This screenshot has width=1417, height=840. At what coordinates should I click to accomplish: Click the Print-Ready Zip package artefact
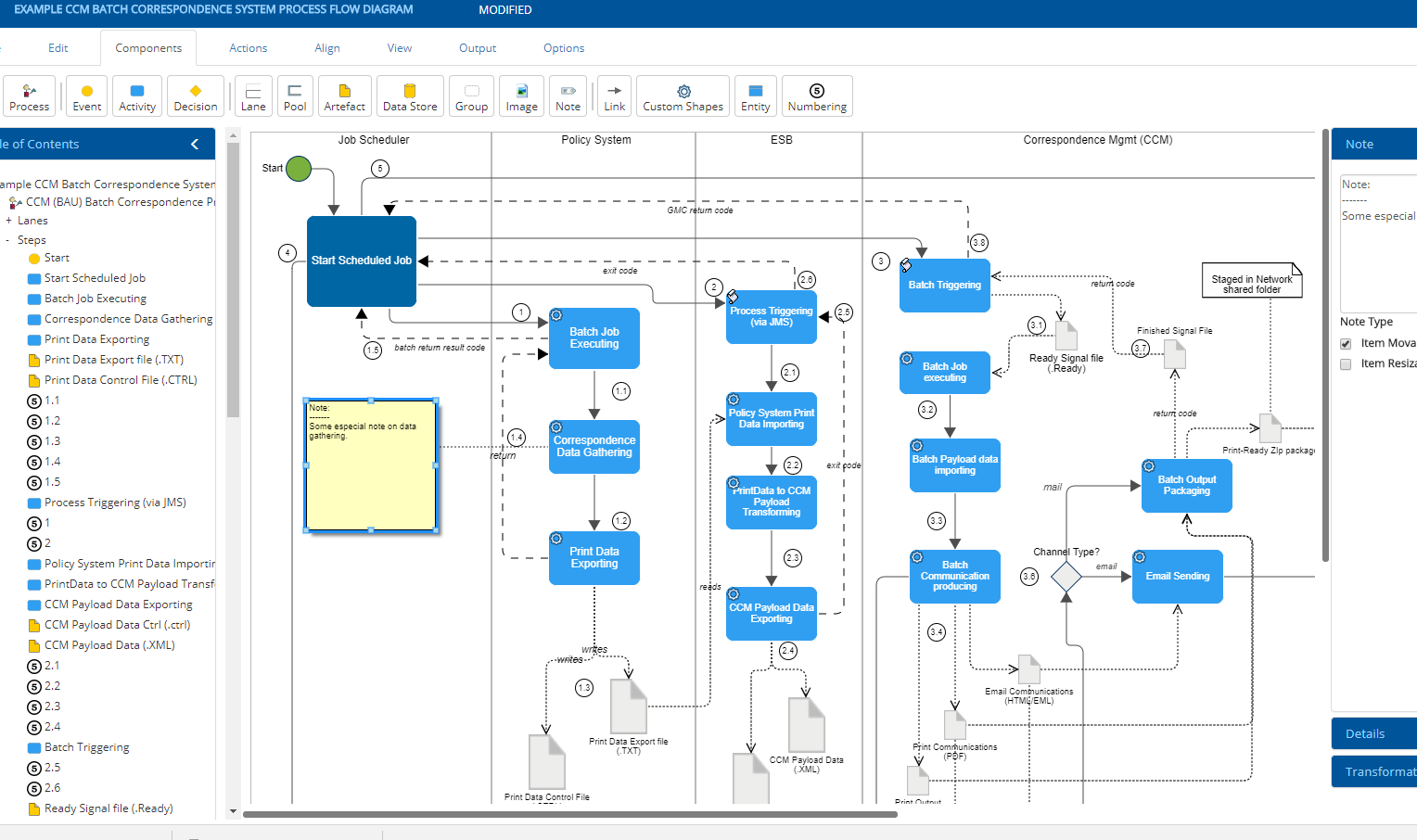click(x=1270, y=428)
